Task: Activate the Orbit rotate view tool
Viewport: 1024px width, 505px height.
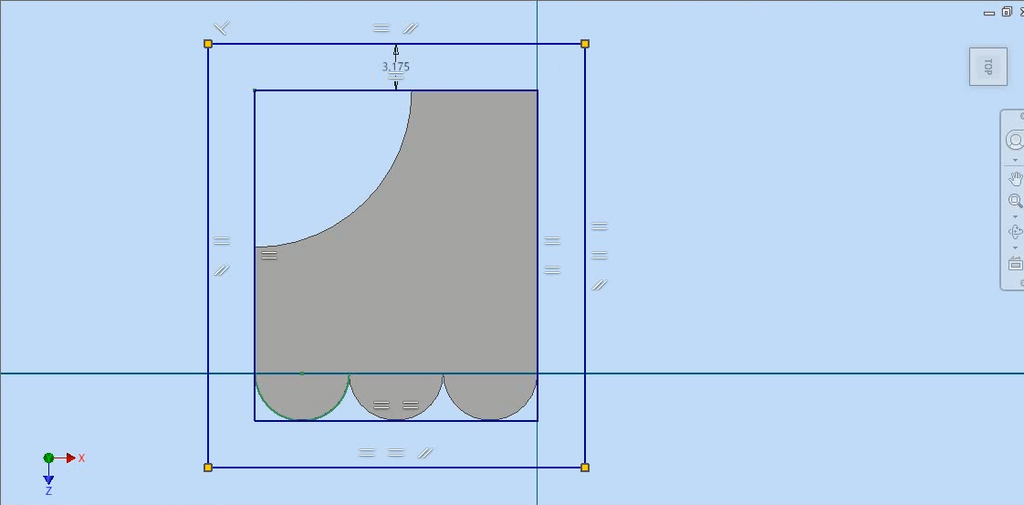Action: coord(1015,231)
